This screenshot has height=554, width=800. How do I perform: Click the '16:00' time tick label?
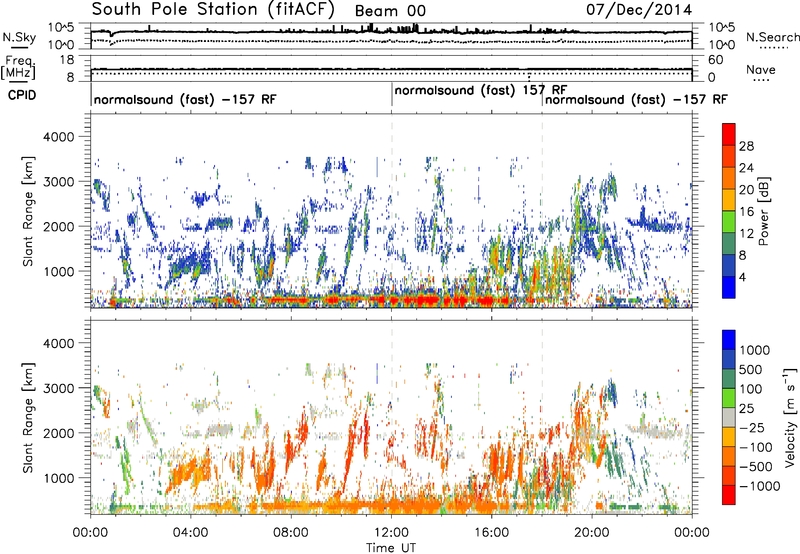[x=491, y=533]
